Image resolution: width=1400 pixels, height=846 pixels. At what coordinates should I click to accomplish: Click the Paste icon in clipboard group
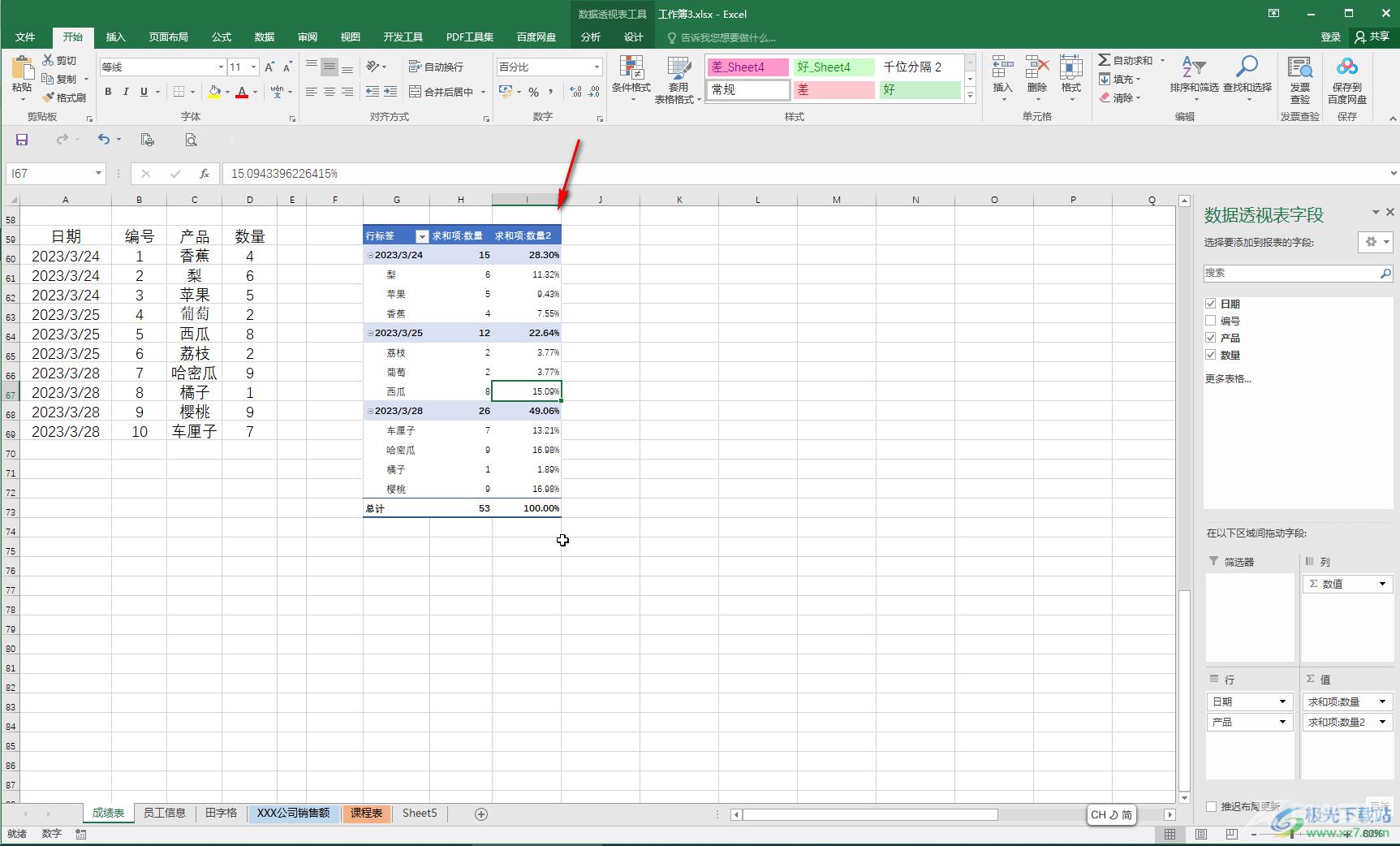click(22, 68)
